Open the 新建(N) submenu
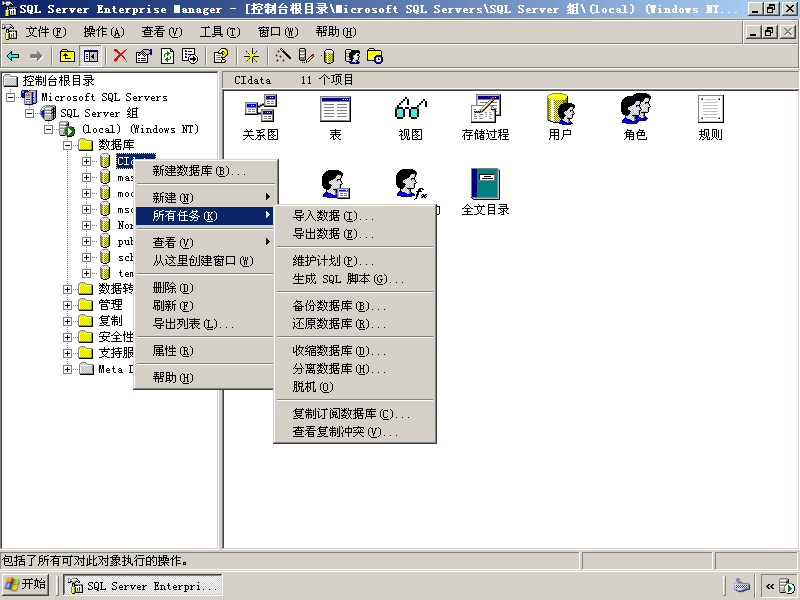This screenshot has height=600, width=800. 205,197
